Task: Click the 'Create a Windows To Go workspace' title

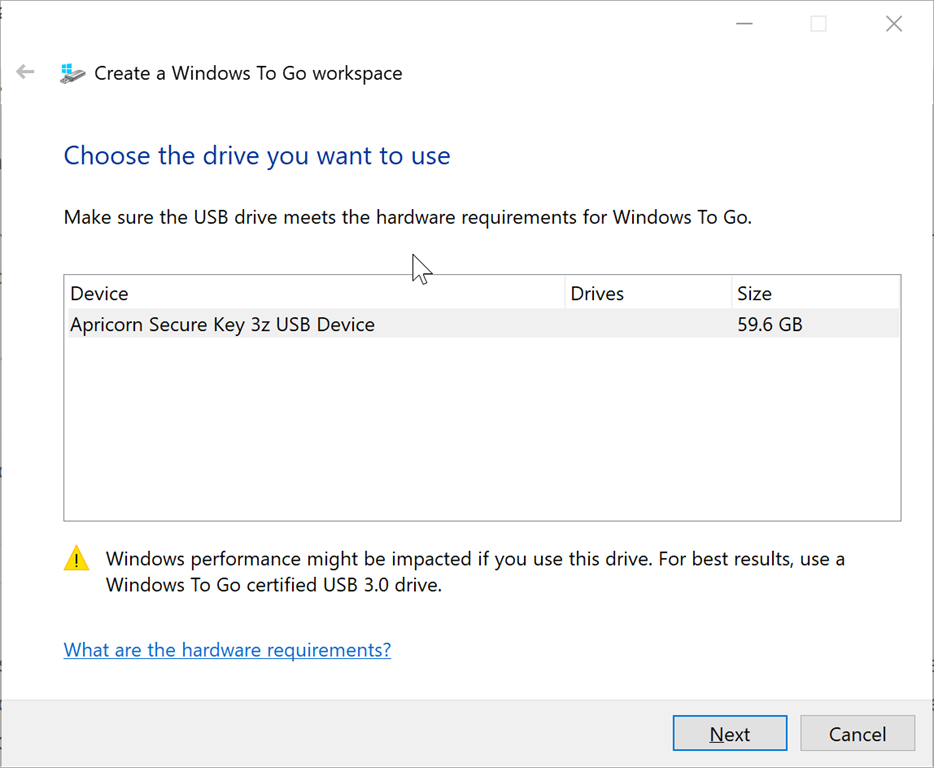Action: point(248,73)
